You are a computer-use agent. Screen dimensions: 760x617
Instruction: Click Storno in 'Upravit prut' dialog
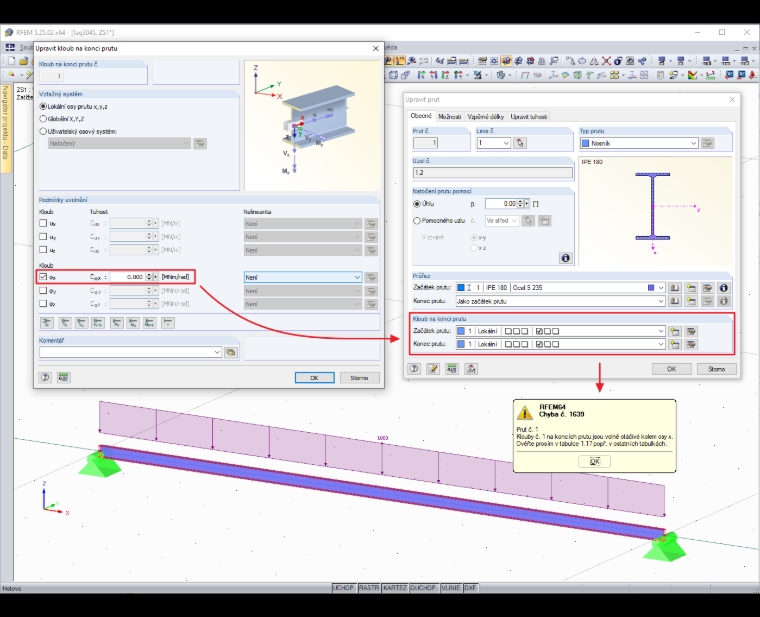tap(716, 369)
